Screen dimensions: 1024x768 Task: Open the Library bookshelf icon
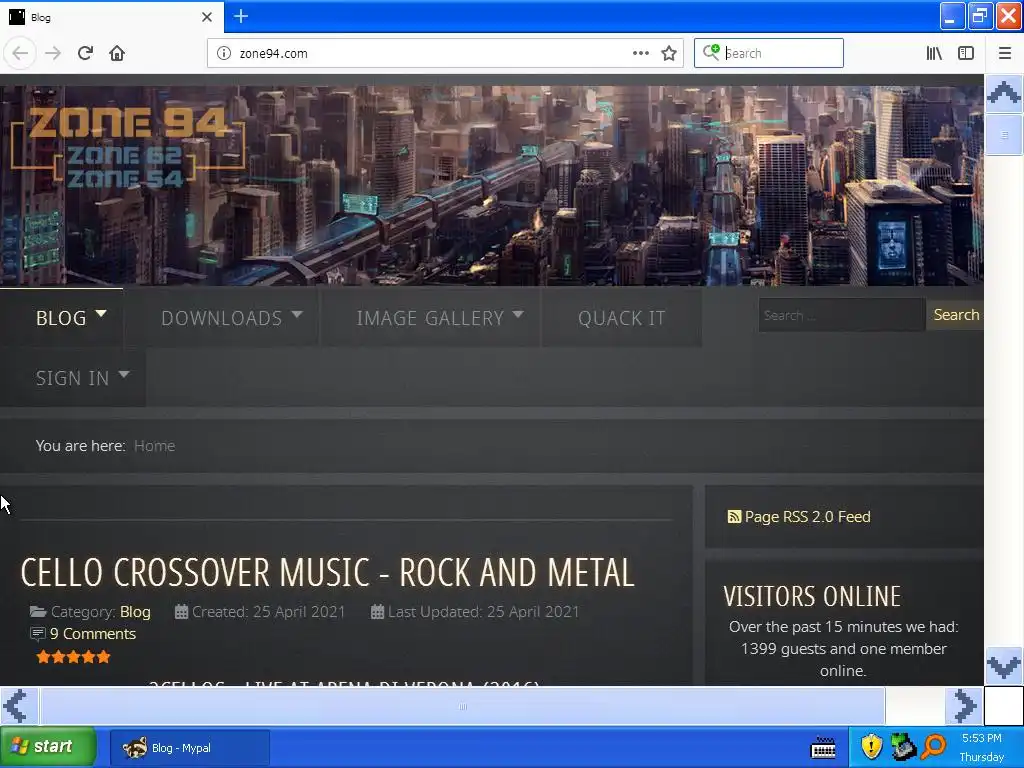click(934, 53)
